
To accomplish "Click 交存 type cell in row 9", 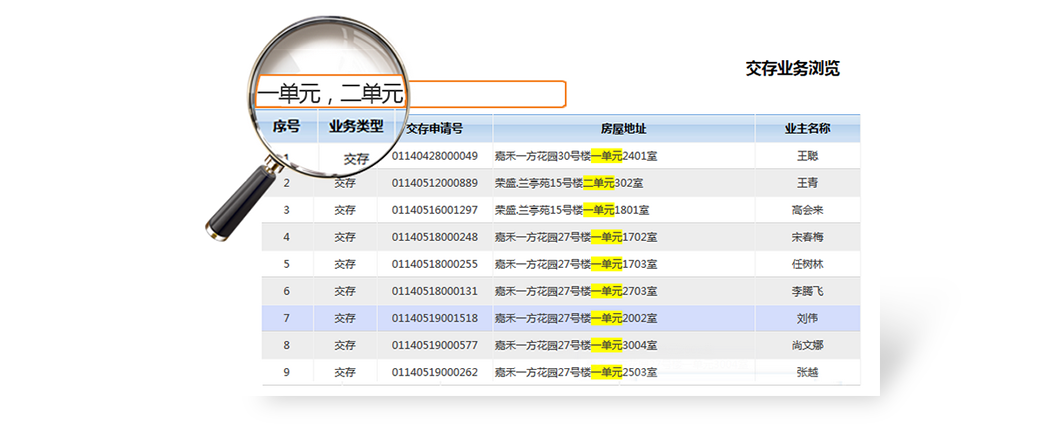I will 345,373.
